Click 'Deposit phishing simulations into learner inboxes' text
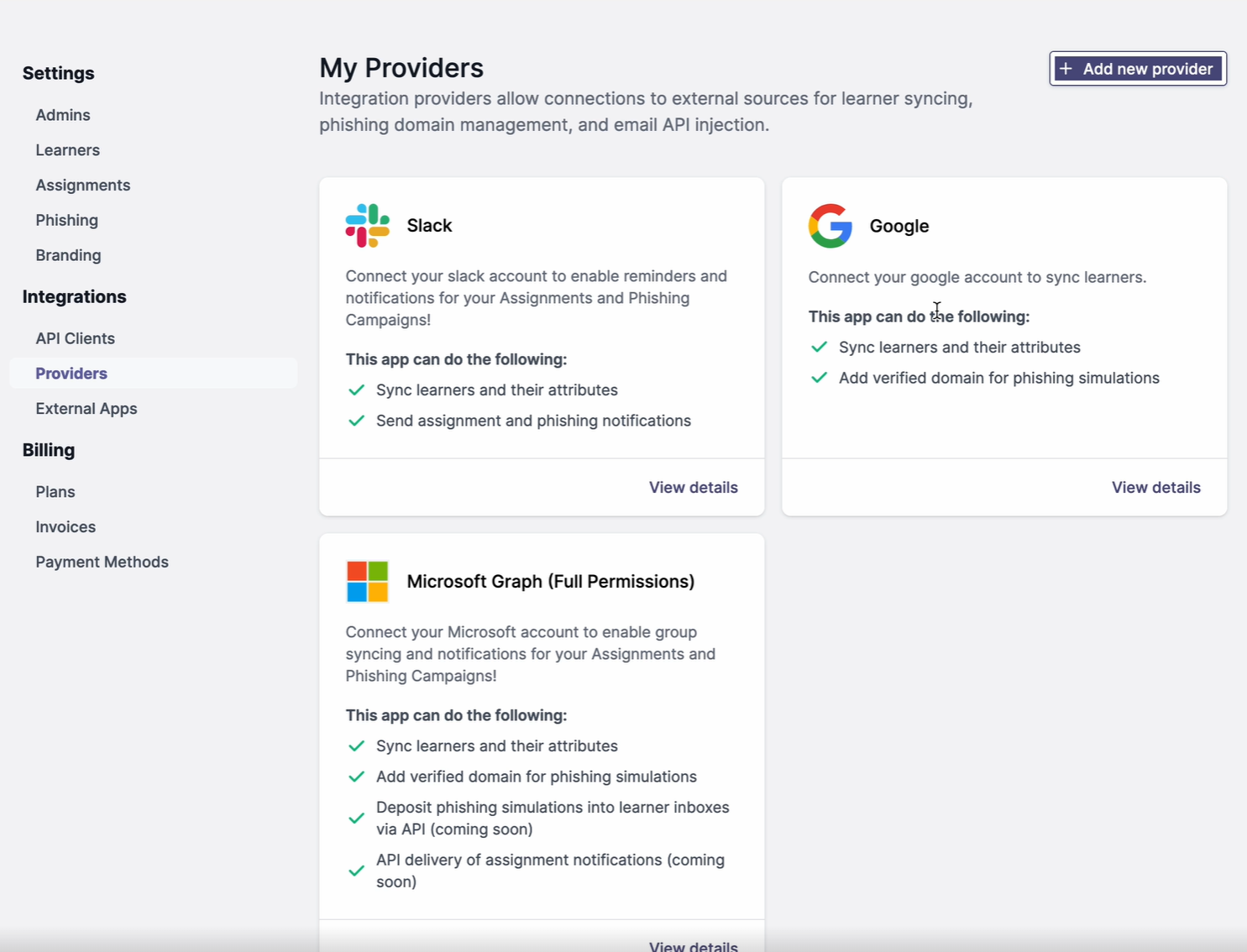1247x952 pixels. click(553, 819)
